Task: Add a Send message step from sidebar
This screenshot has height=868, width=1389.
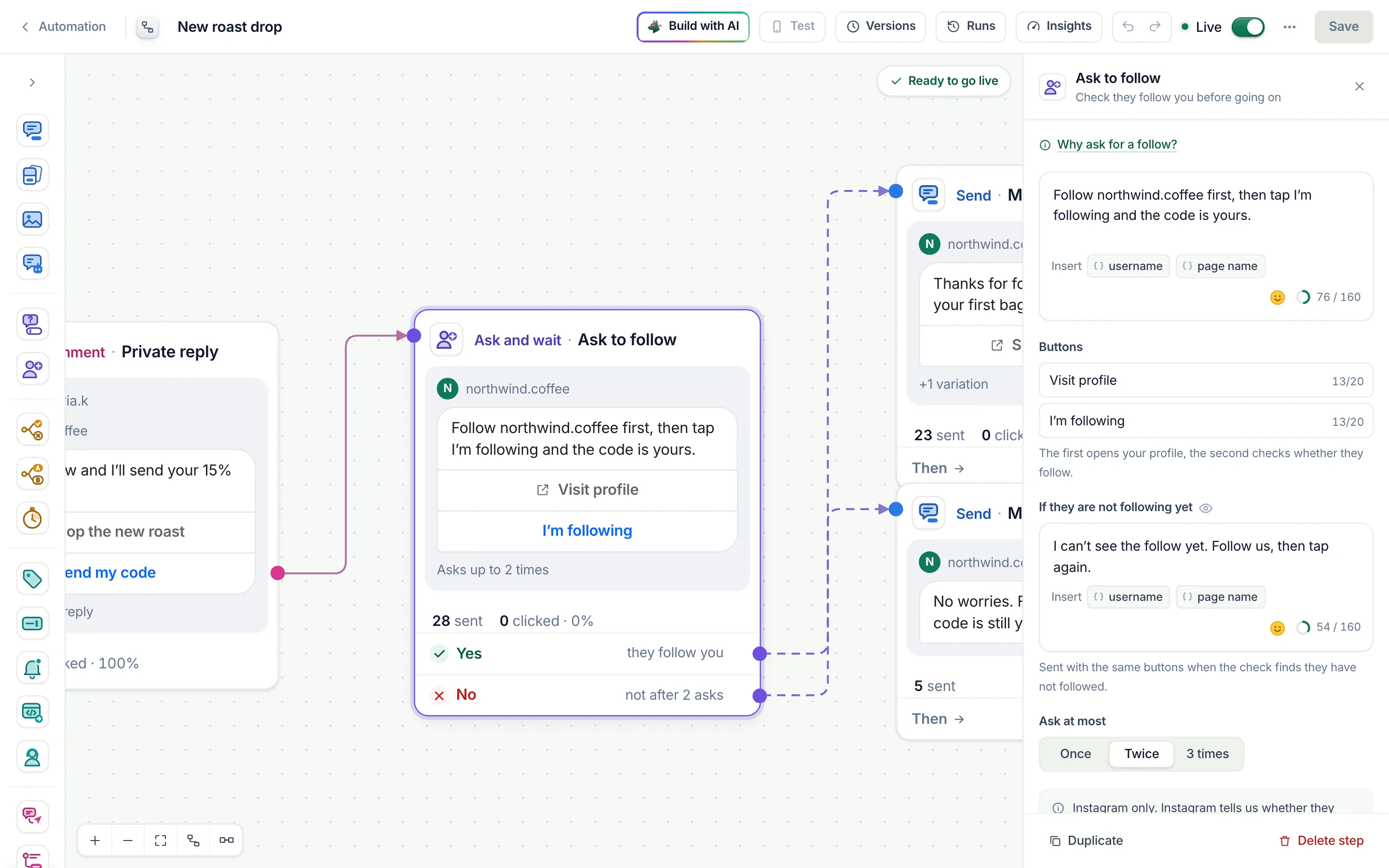Action: 32,130
